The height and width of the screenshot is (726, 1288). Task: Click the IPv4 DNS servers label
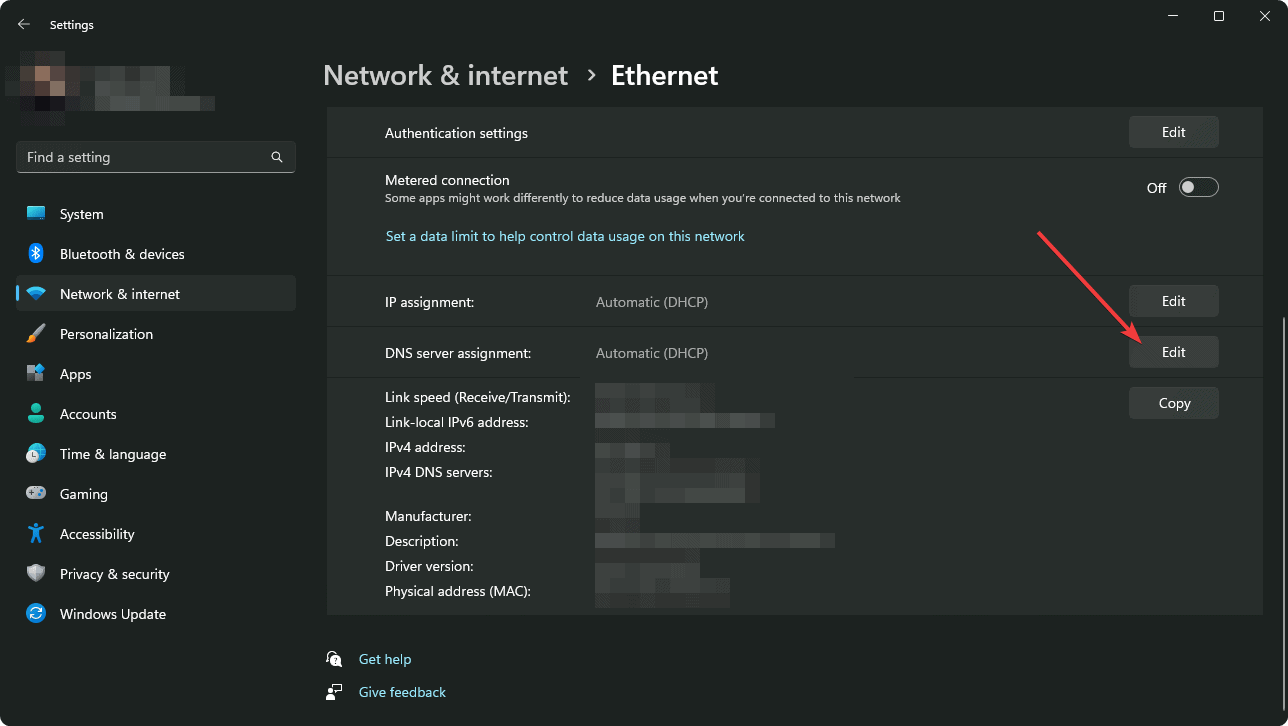[x=439, y=472]
